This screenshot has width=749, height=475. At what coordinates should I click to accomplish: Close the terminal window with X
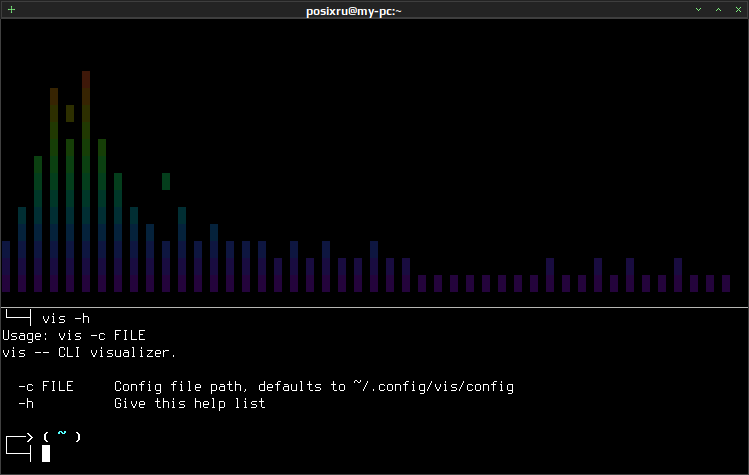(738, 10)
